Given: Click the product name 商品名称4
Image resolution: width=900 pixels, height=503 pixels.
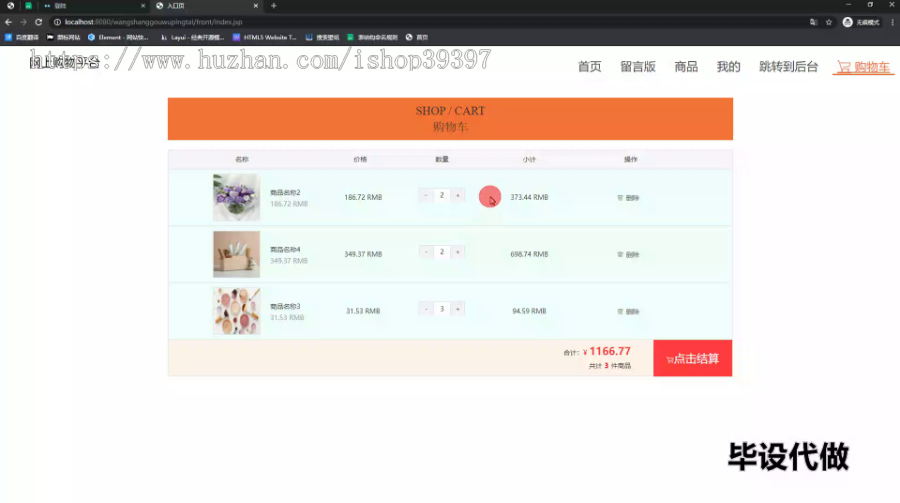Looking at the screenshot, I should point(285,249).
